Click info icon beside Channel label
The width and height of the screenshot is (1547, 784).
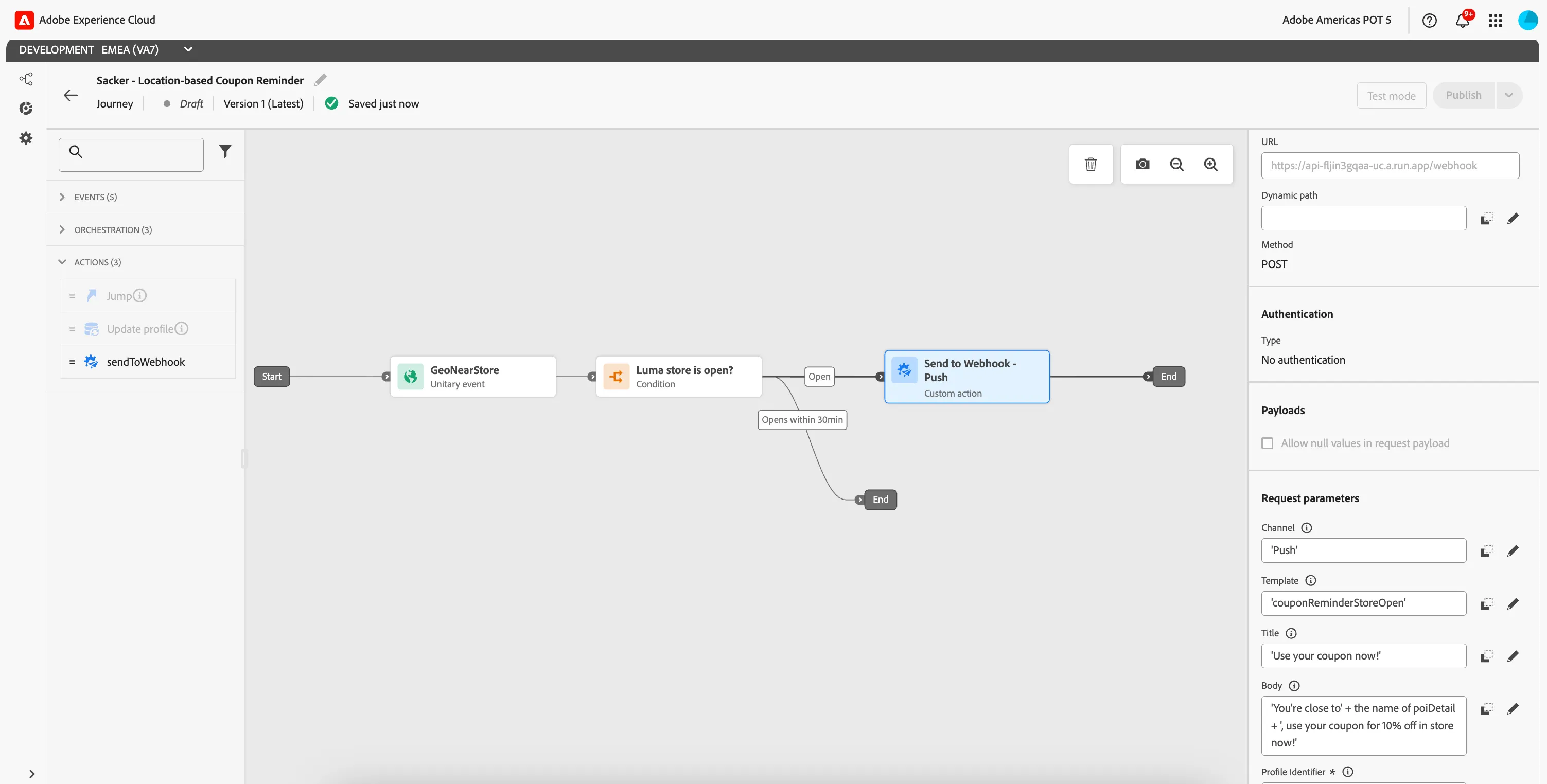[x=1306, y=528]
